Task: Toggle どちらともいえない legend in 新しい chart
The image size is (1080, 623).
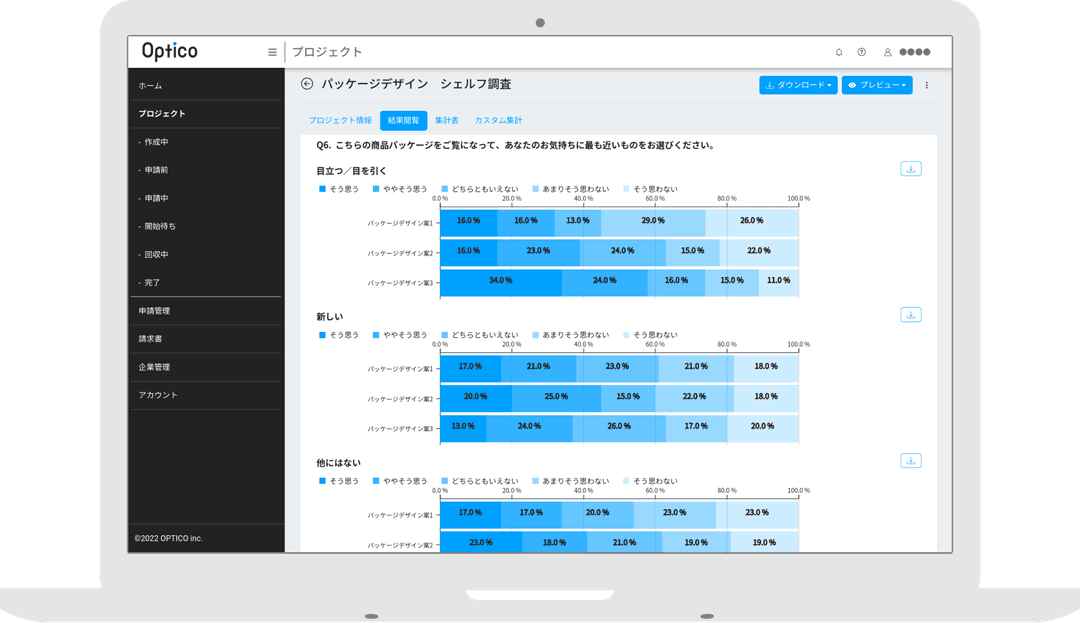Action: 479,335
